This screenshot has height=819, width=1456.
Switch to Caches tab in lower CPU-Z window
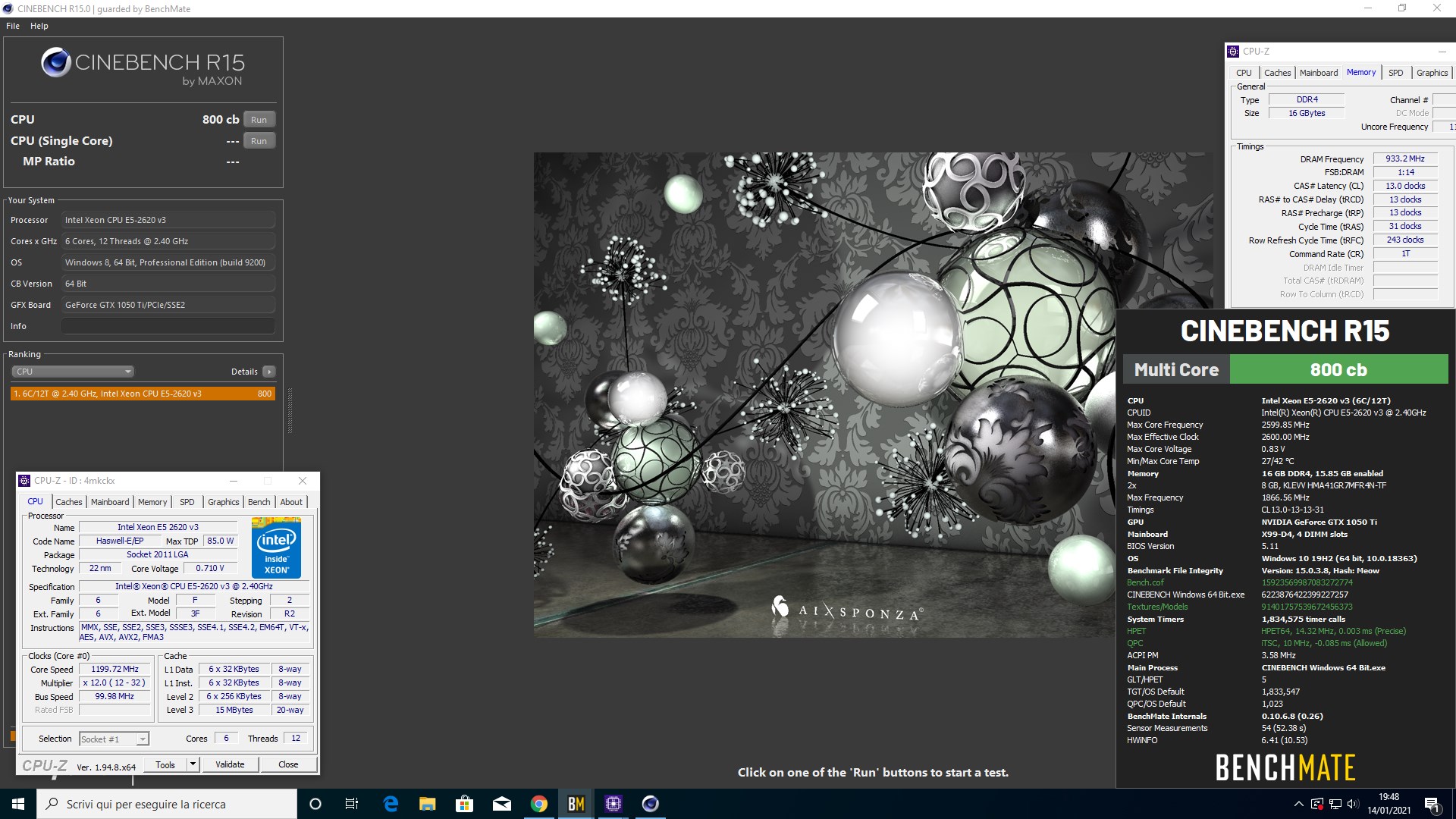click(68, 502)
